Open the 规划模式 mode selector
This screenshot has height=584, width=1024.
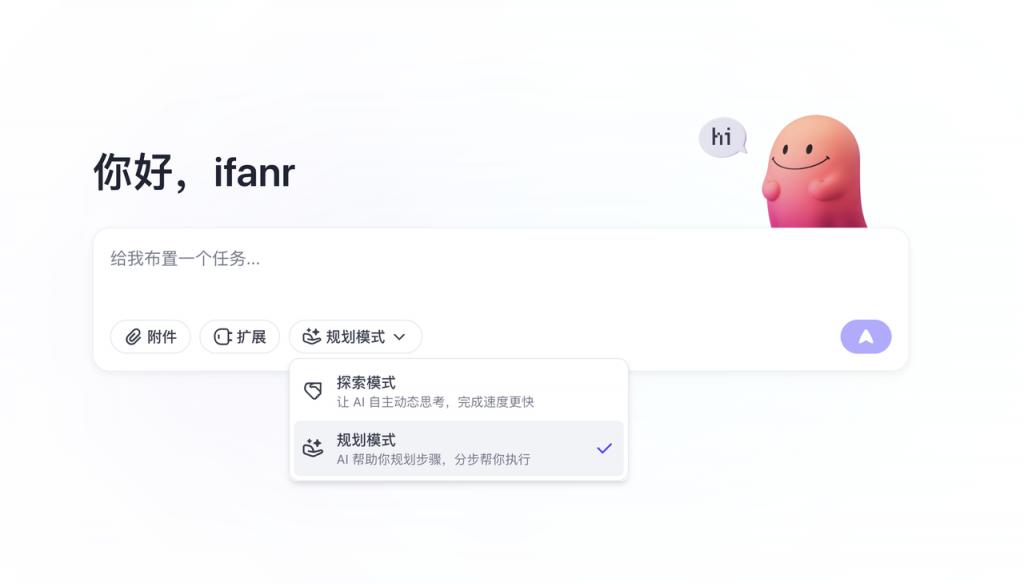[355, 337]
